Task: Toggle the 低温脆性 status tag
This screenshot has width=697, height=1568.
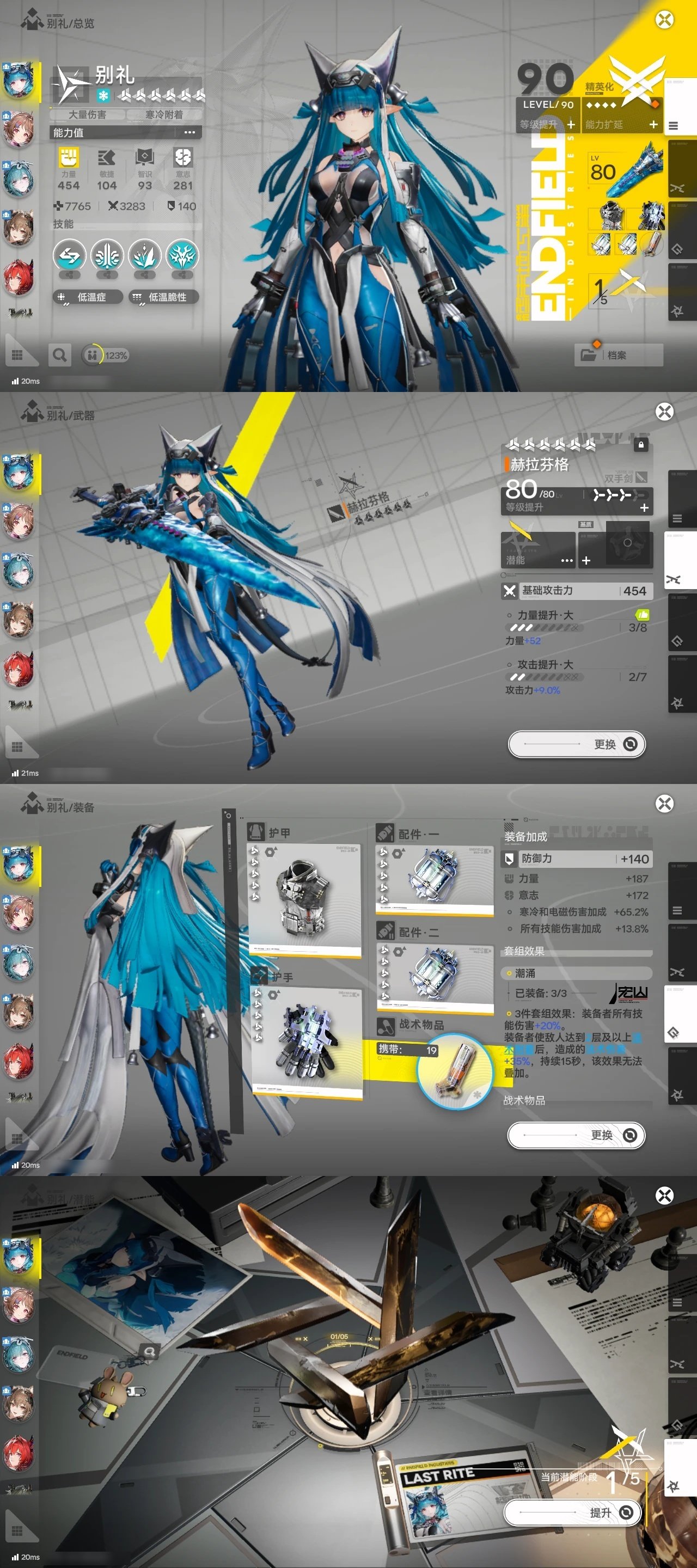Action: pyautogui.click(x=164, y=296)
